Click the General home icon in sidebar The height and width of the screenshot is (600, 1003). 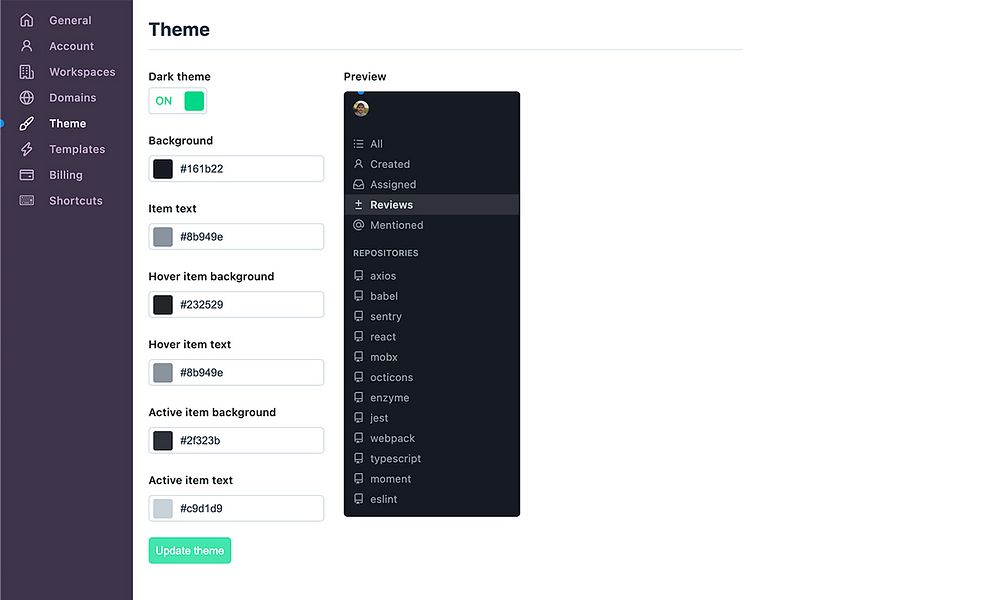(26, 20)
